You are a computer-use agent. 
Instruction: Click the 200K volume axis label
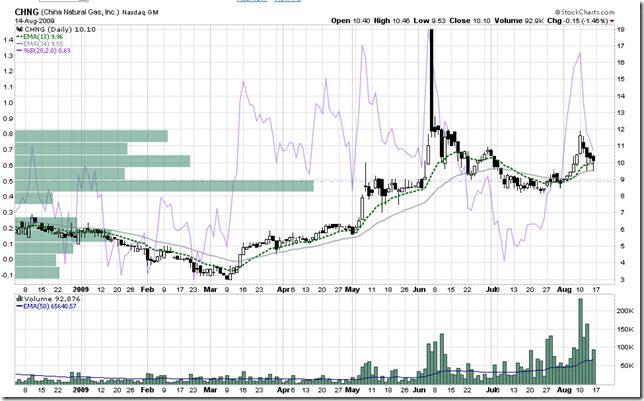(x=624, y=311)
